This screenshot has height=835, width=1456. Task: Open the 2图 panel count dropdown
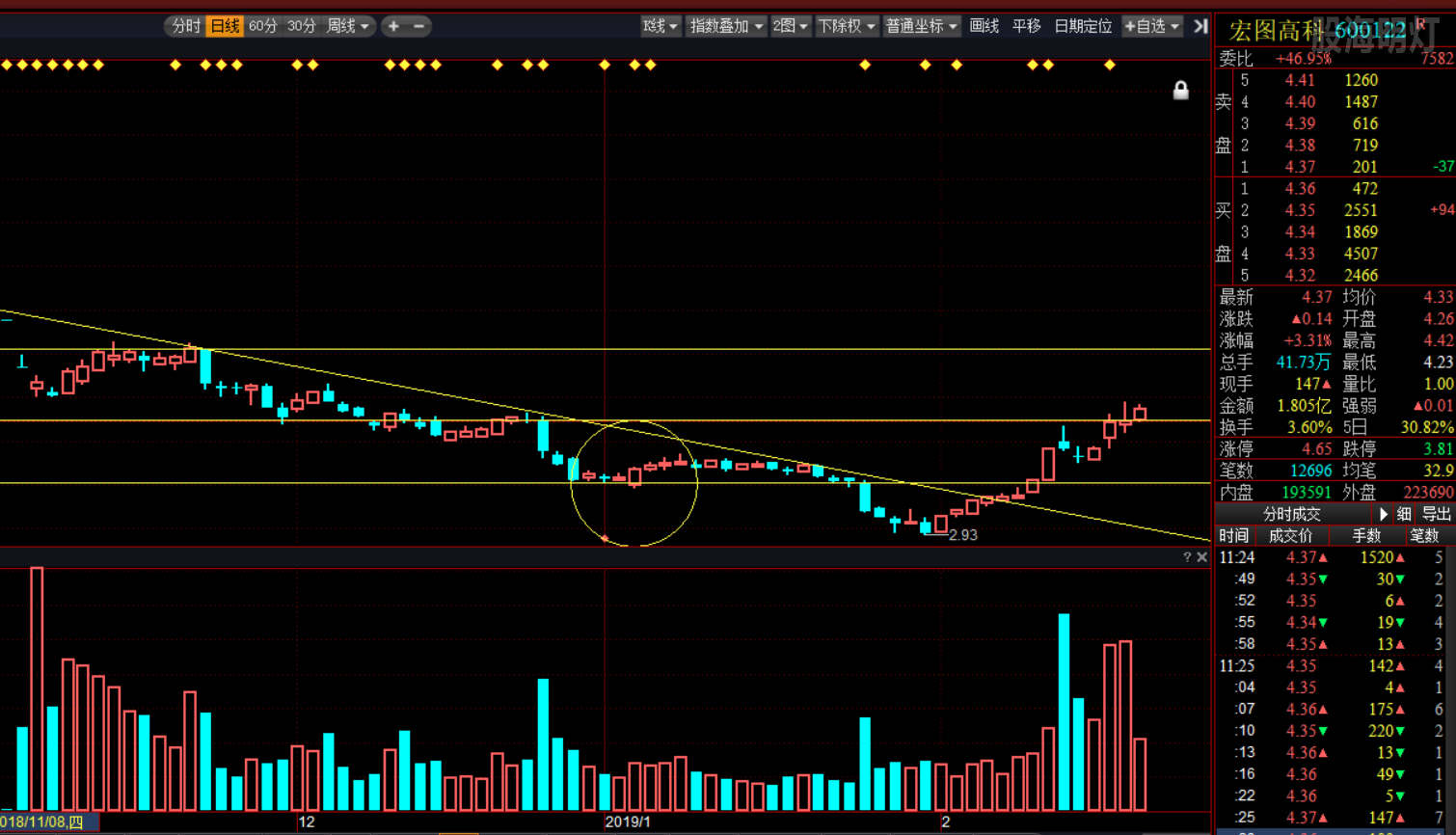point(790,26)
